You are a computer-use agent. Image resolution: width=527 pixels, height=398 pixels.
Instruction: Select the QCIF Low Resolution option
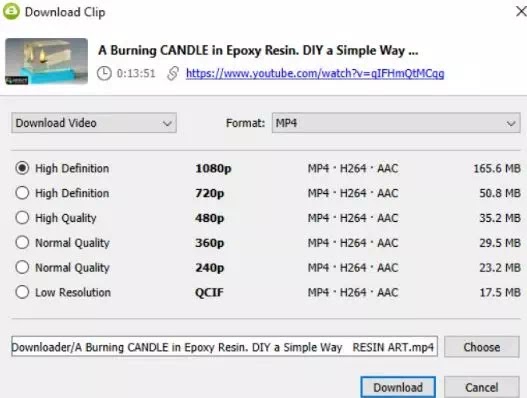[22, 292]
